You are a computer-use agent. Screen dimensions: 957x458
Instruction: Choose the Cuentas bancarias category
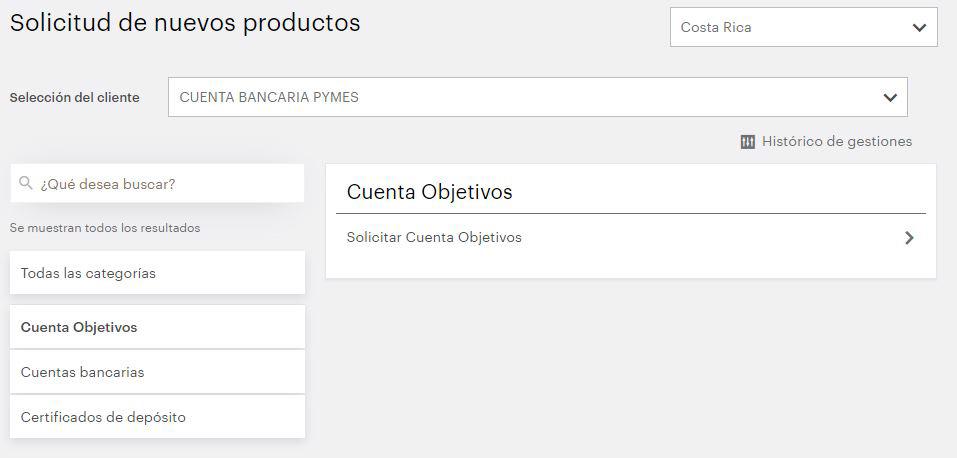tap(157, 372)
